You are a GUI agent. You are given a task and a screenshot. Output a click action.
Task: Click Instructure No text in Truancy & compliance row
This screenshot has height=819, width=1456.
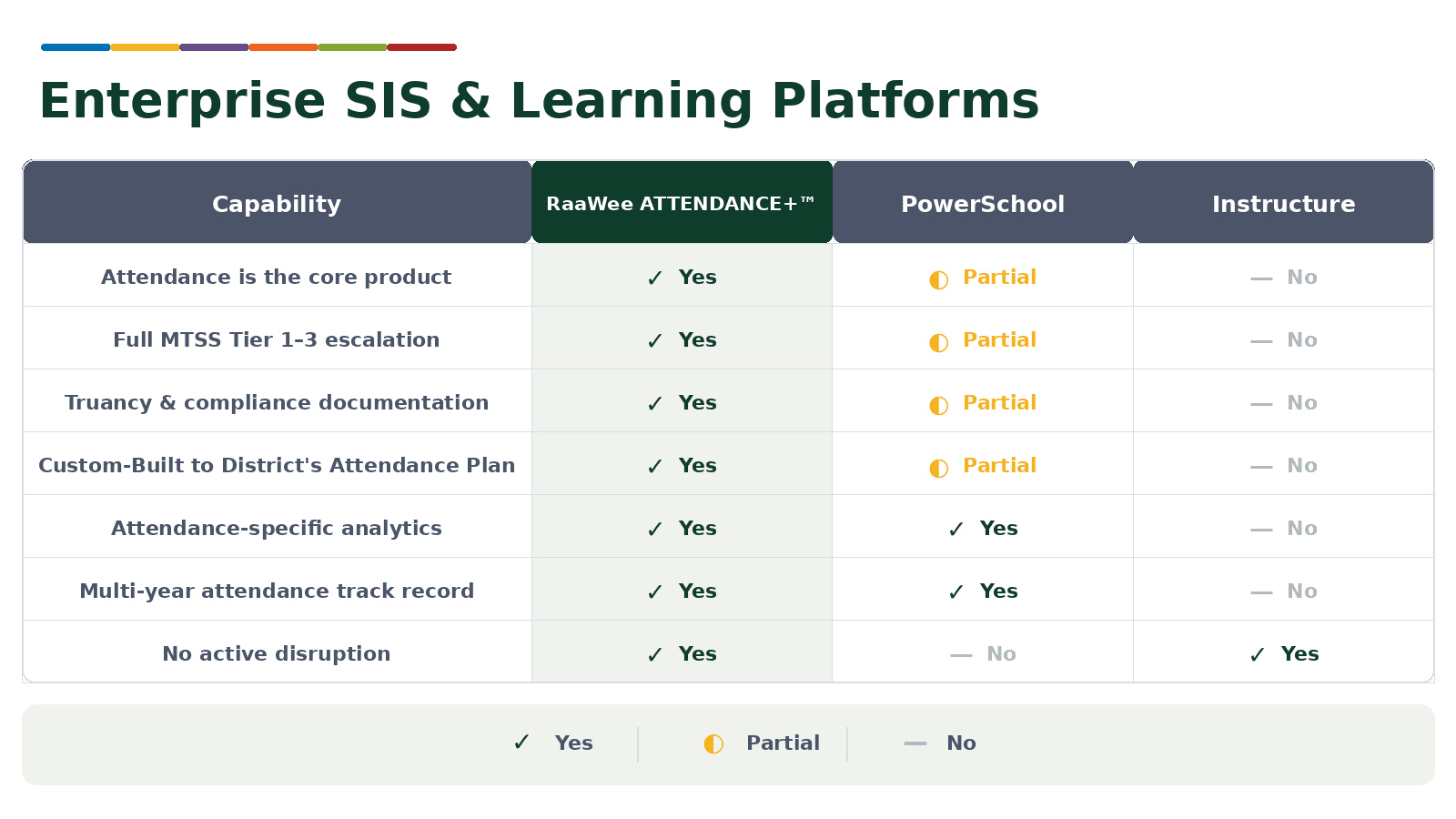tap(1301, 402)
